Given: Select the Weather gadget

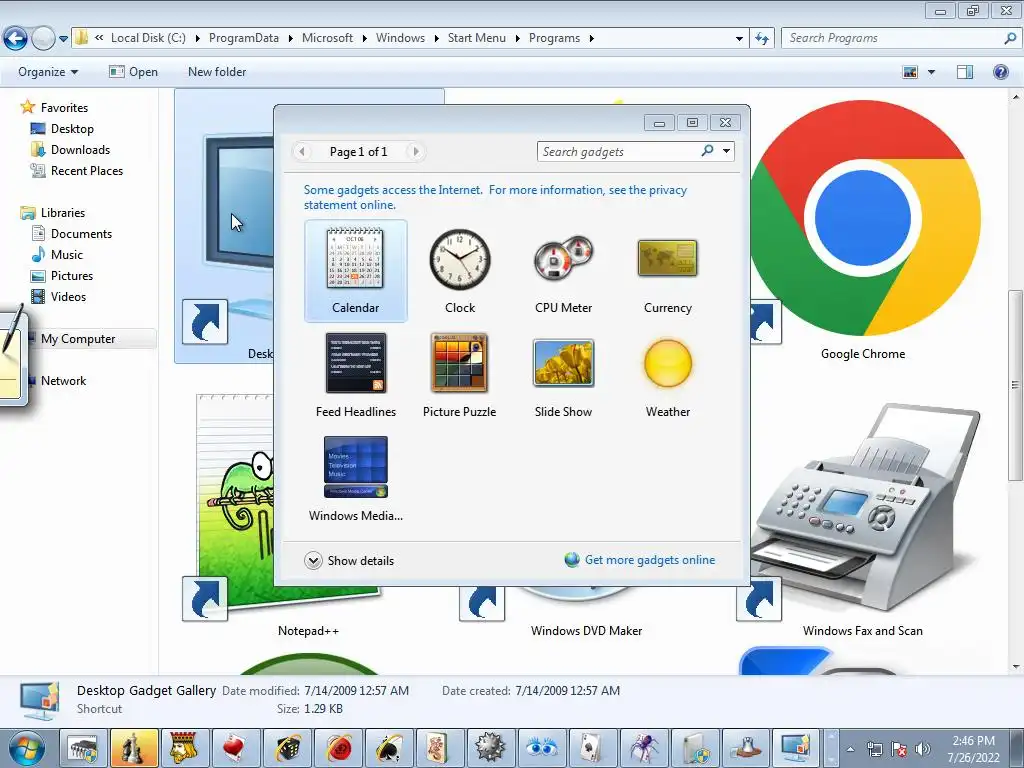Looking at the screenshot, I should click(667, 376).
